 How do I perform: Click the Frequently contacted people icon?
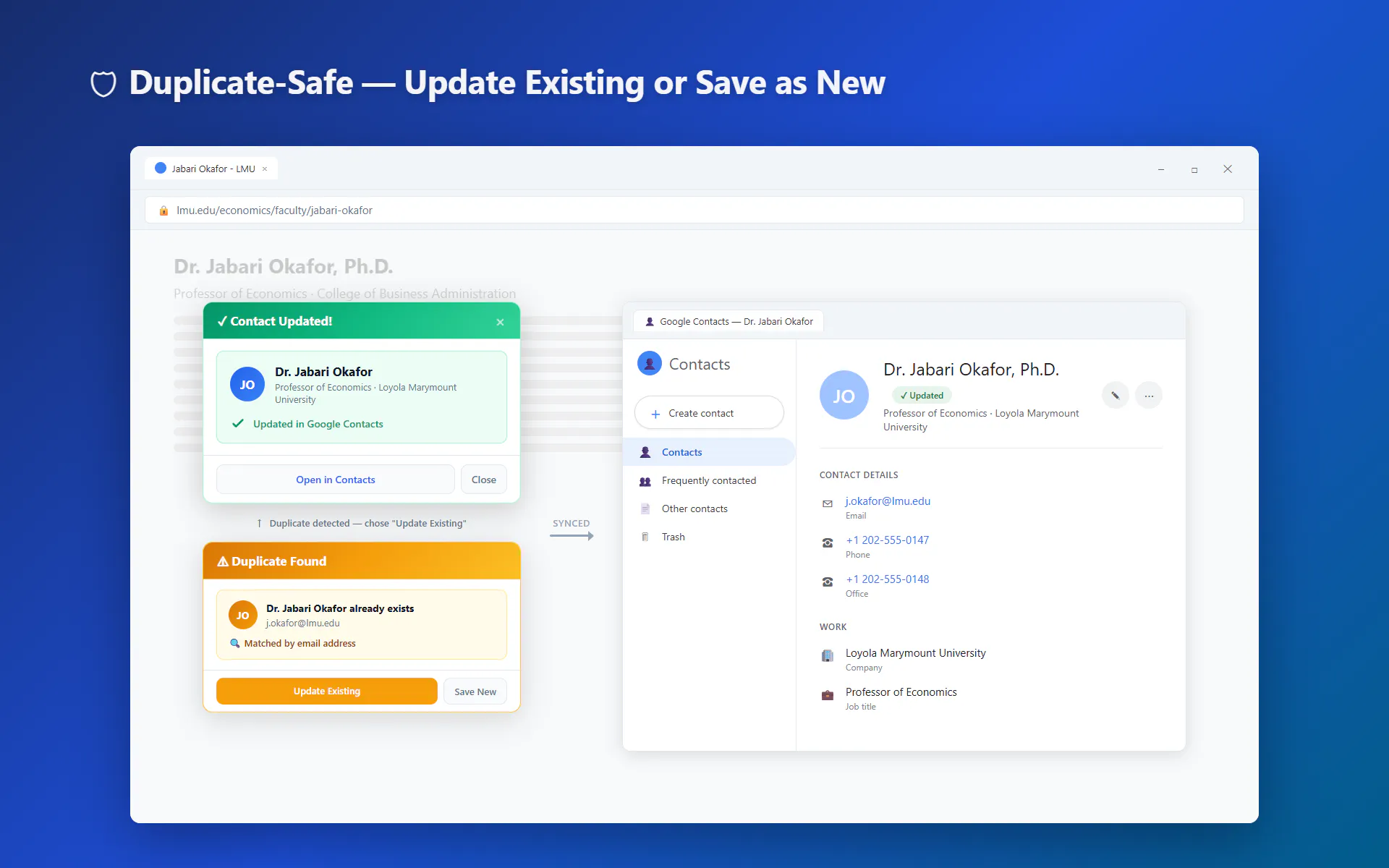coord(645,481)
